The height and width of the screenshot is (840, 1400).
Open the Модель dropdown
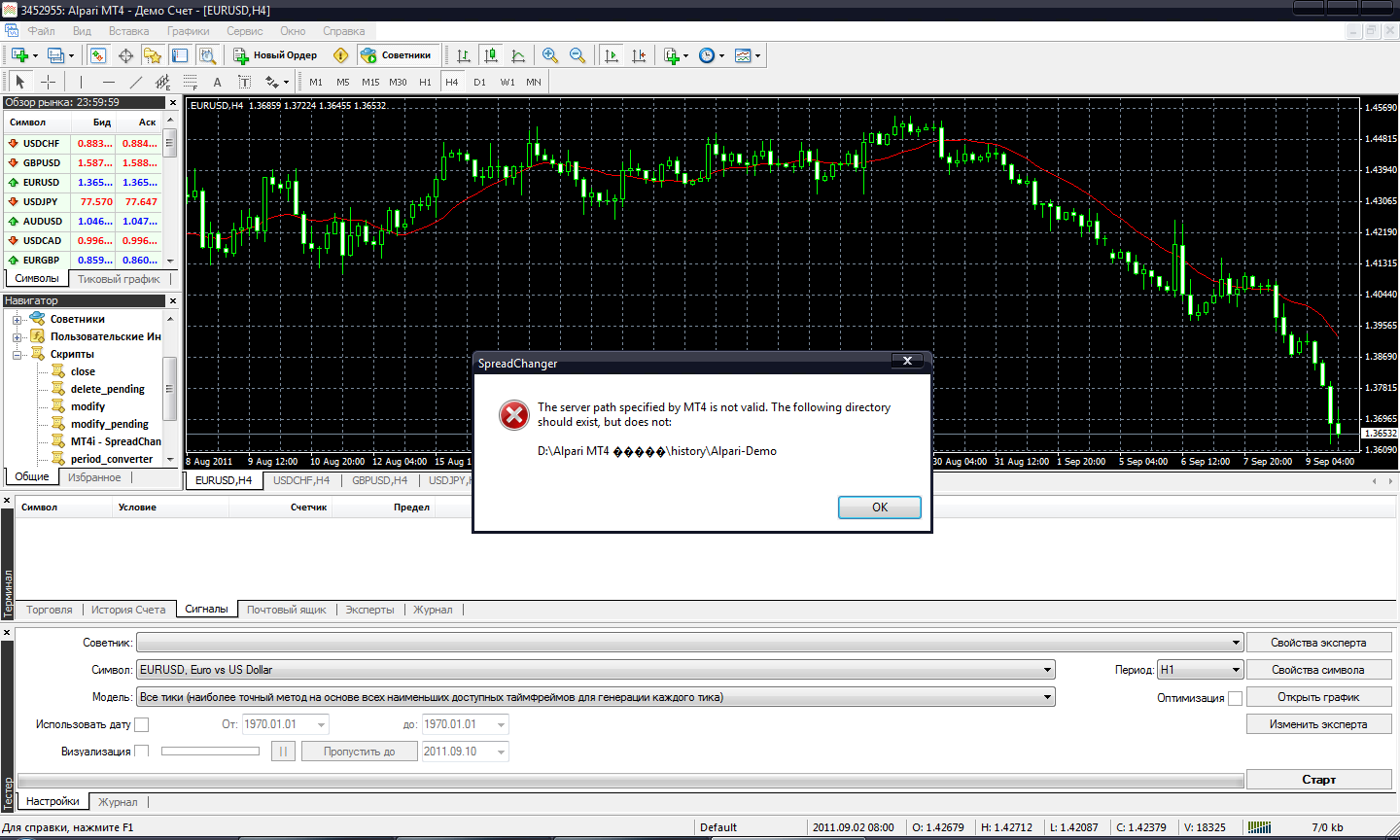[1047, 697]
